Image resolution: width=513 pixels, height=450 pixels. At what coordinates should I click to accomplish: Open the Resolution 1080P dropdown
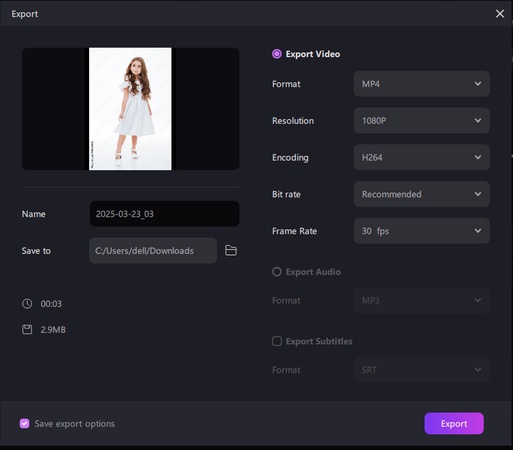422,120
